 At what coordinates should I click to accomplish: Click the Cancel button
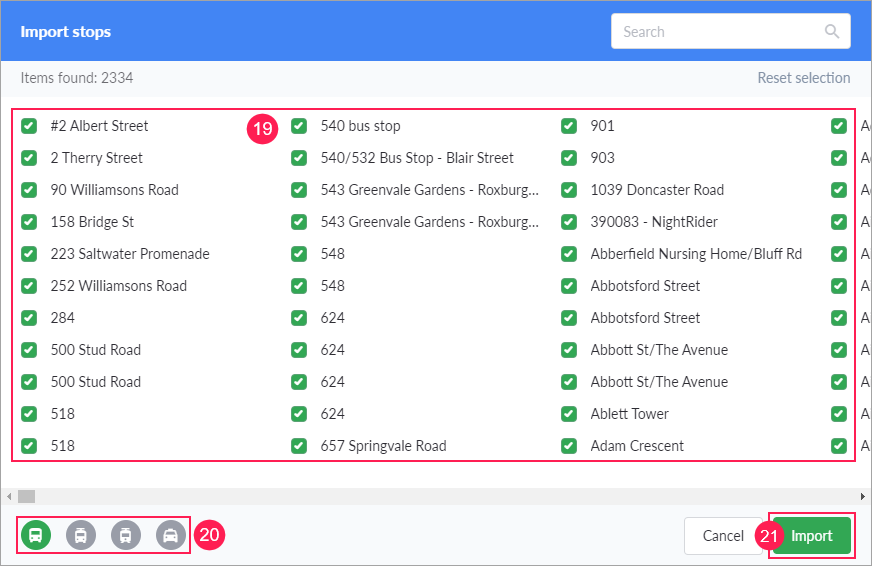coord(723,536)
